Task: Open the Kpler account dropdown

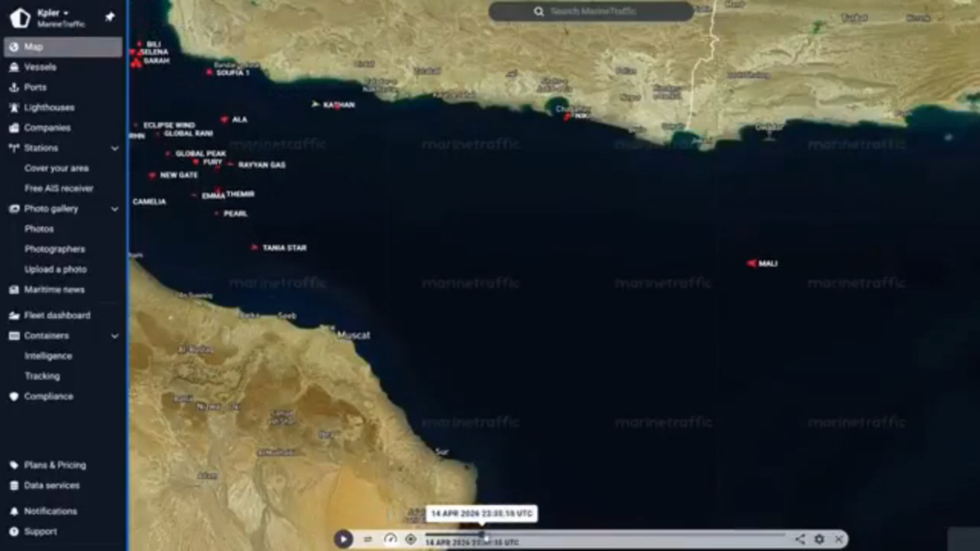Action: pyautogui.click(x=53, y=13)
